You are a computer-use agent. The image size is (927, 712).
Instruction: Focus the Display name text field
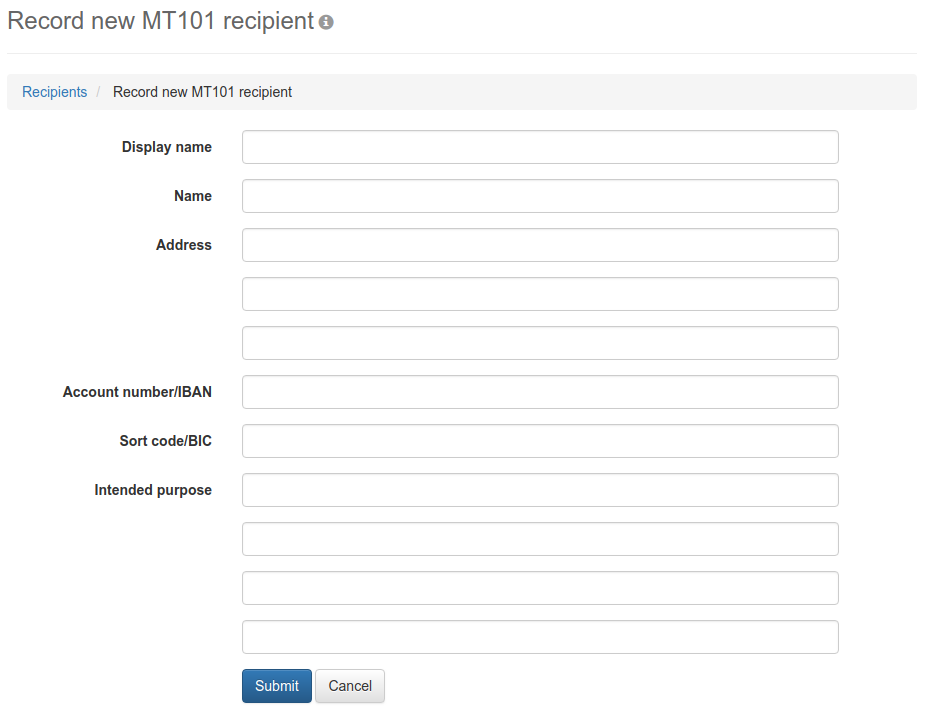pyautogui.click(x=540, y=147)
